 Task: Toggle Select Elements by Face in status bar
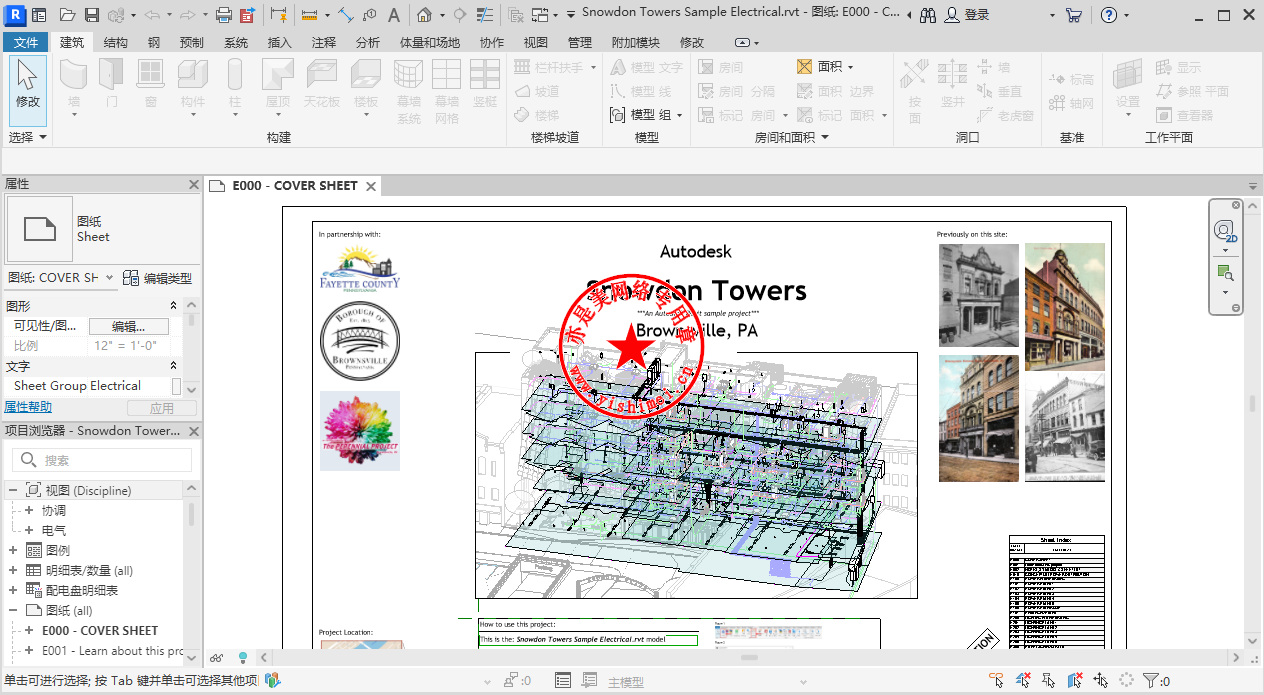pos(1075,680)
